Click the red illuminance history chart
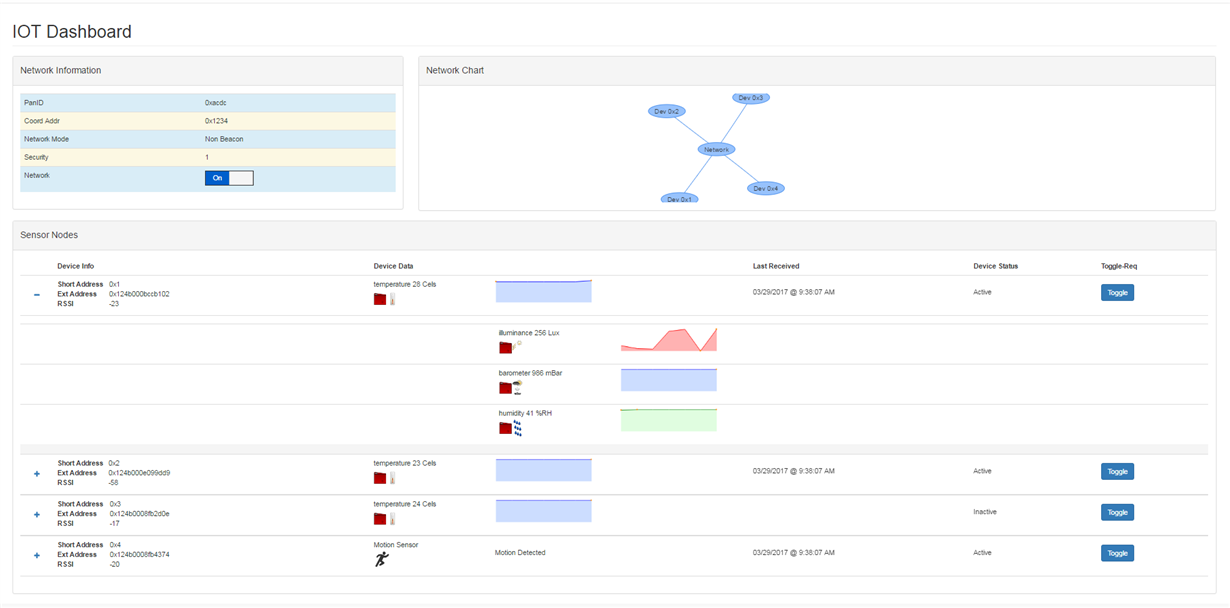This screenshot has height=608, width=1230. pyautogui.click(x=668, y=340)
